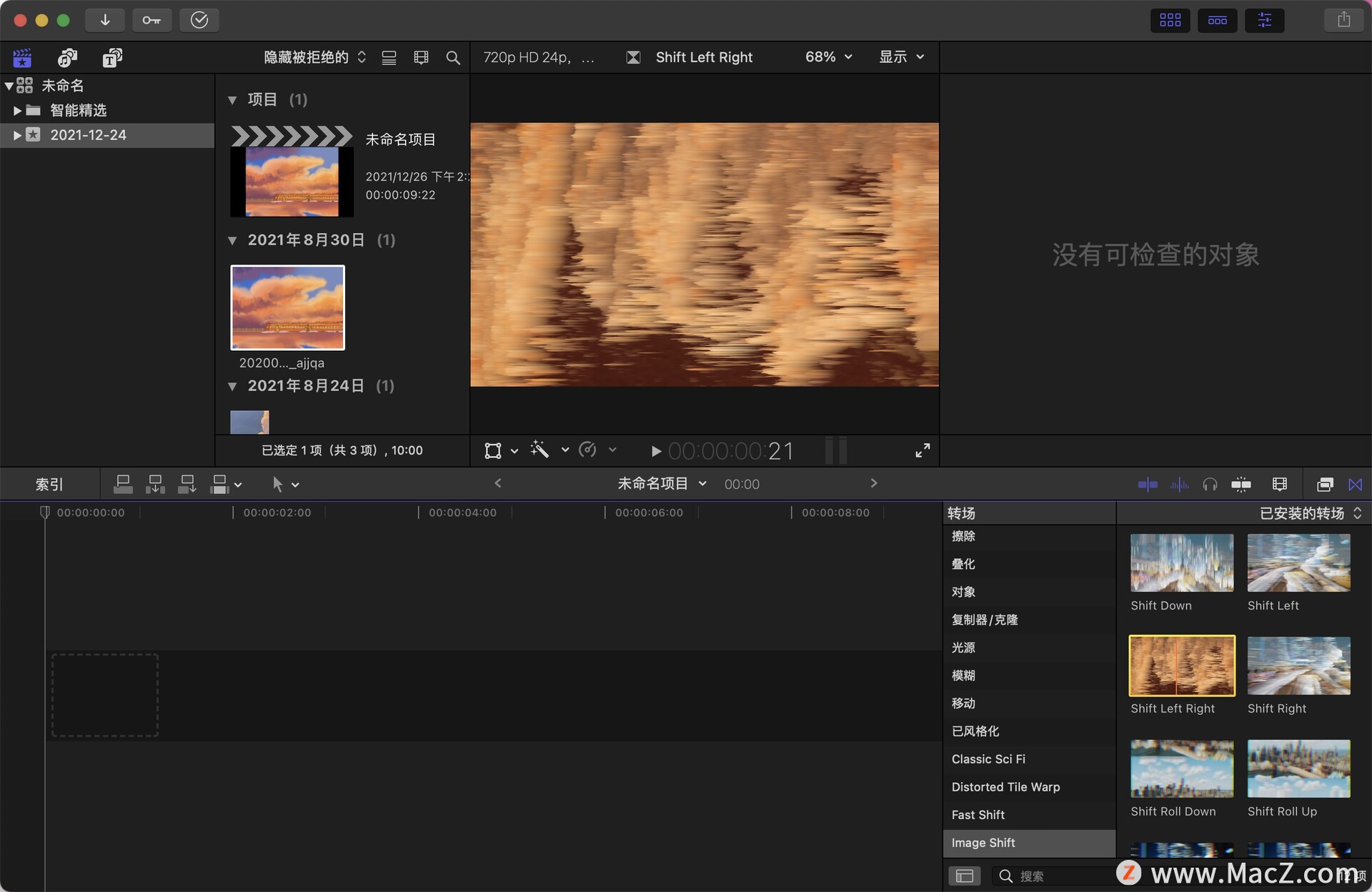
Task: Expand the 2021-12-24 event
Action: (17, 135)
